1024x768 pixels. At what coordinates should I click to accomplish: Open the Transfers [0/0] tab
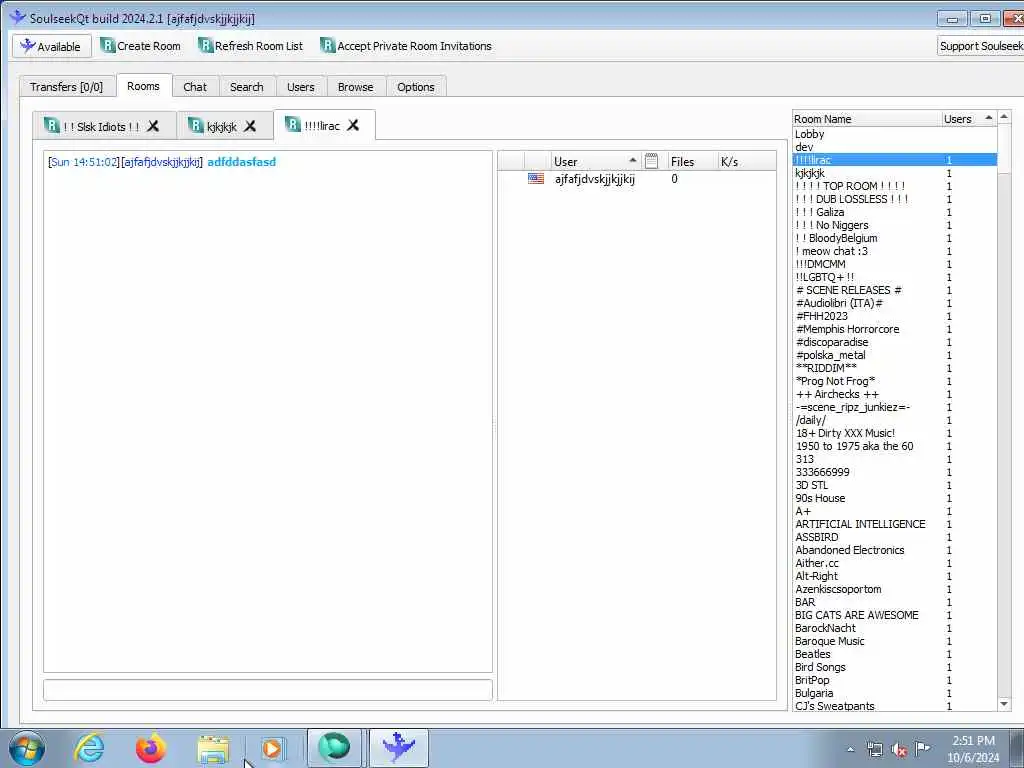[x=67, y=87]
